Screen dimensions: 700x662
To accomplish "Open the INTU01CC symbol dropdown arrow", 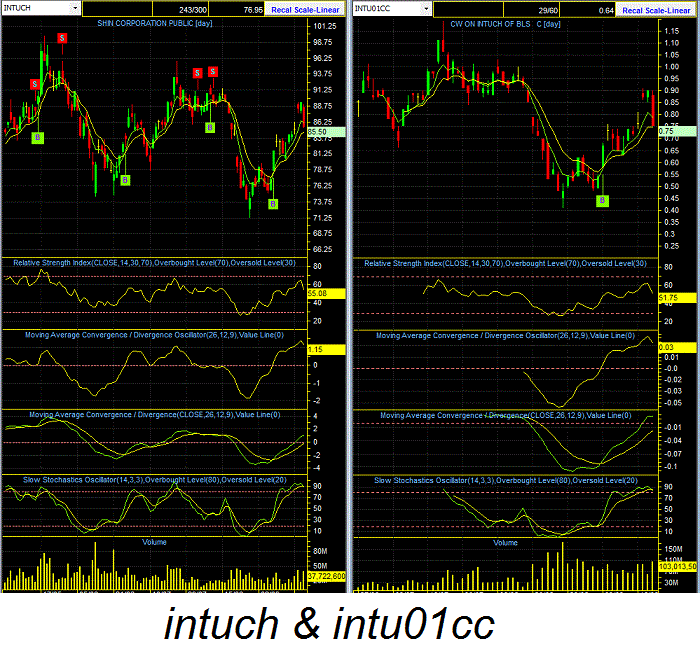I will (426, 8).
